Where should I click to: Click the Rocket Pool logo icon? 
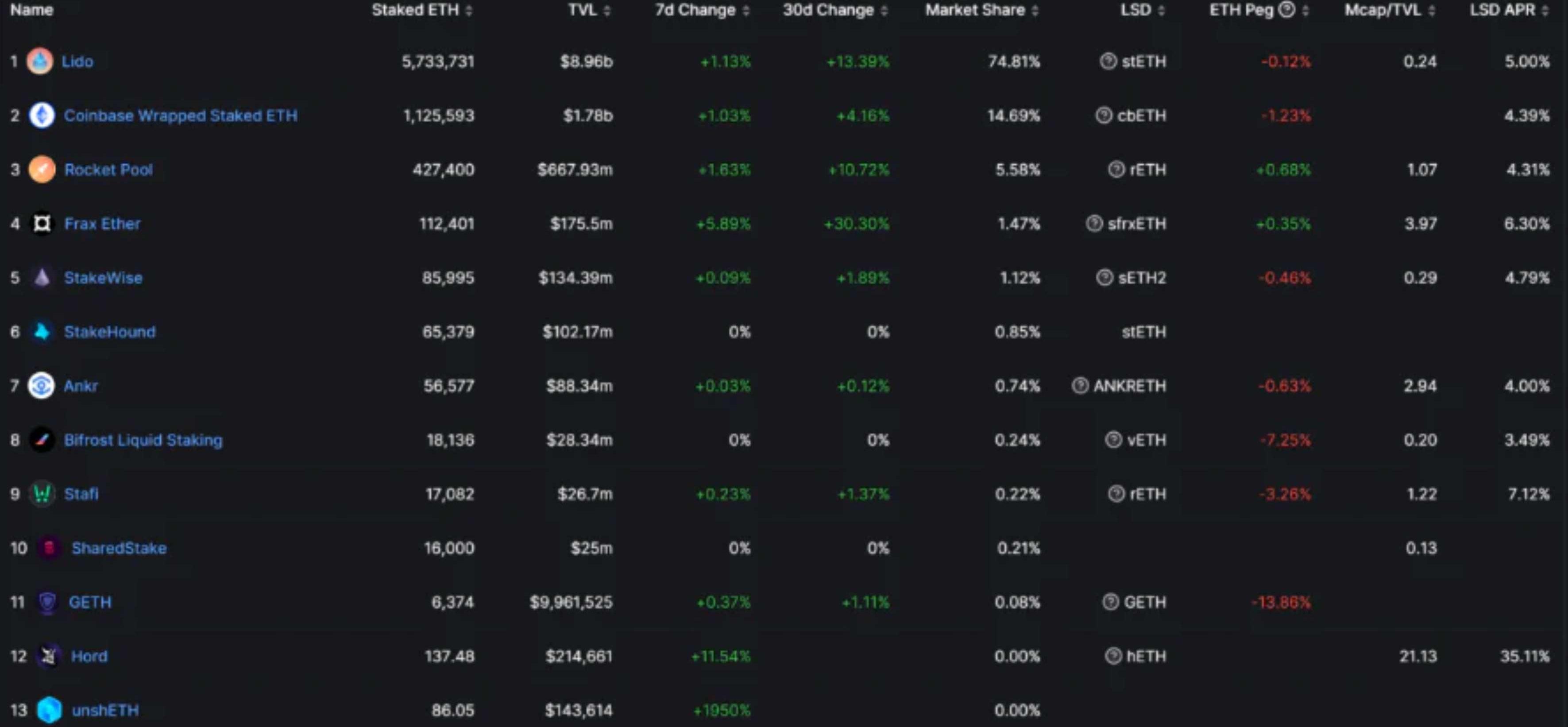42,169
